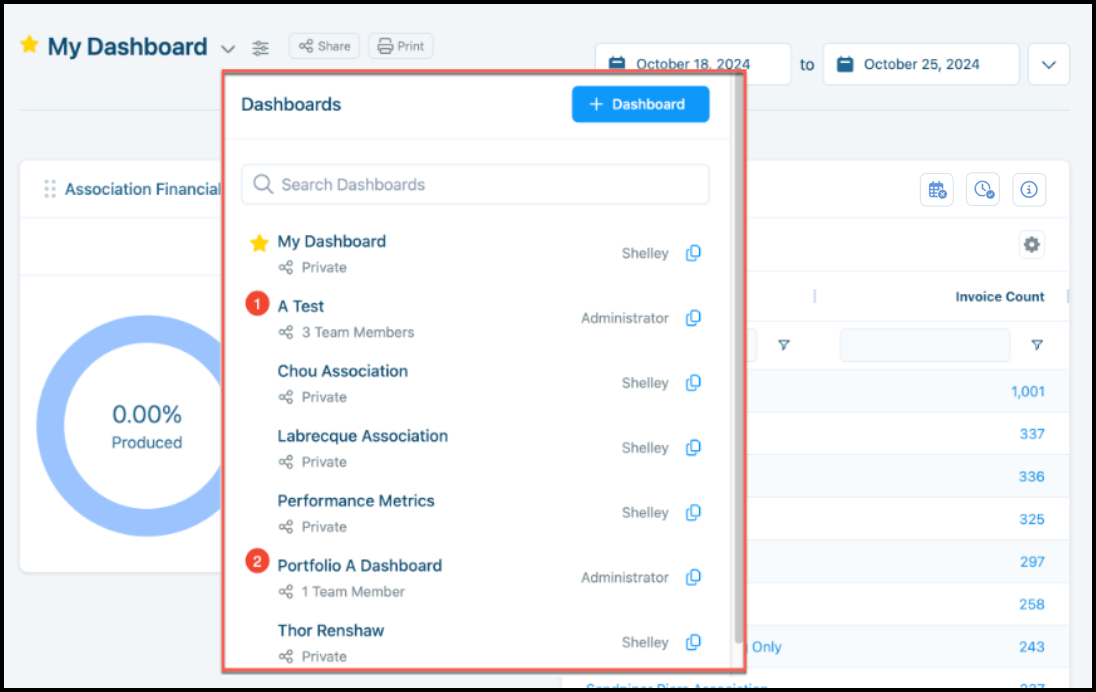The height and width of the screenshot is (692, 1096).
Task: Click the gold star beside My Dashboard title
Action: tap(29, 45)
